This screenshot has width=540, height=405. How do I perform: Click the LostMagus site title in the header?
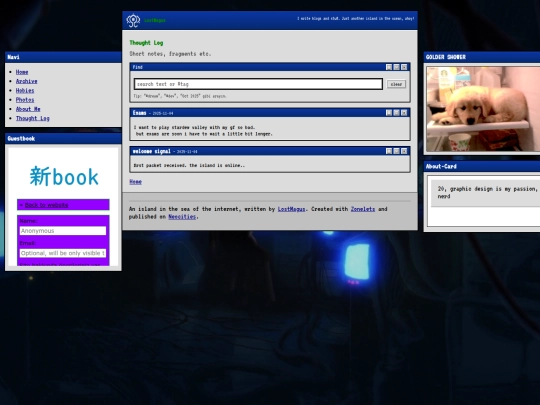point(155,20)
